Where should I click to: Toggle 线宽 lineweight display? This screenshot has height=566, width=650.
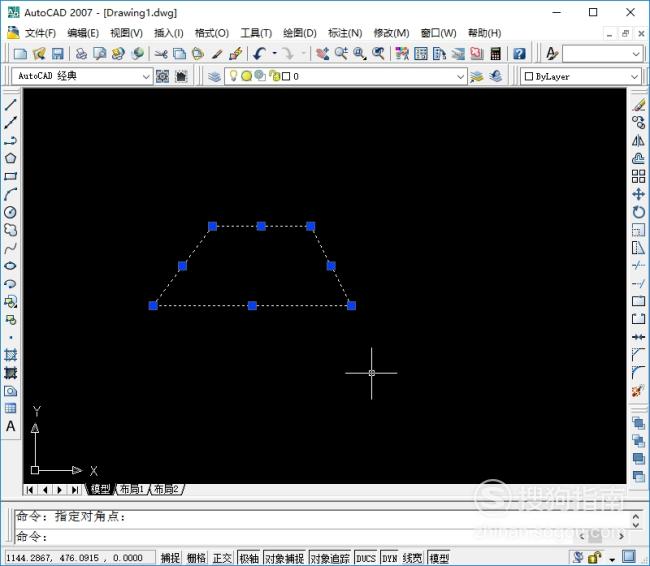412,558
